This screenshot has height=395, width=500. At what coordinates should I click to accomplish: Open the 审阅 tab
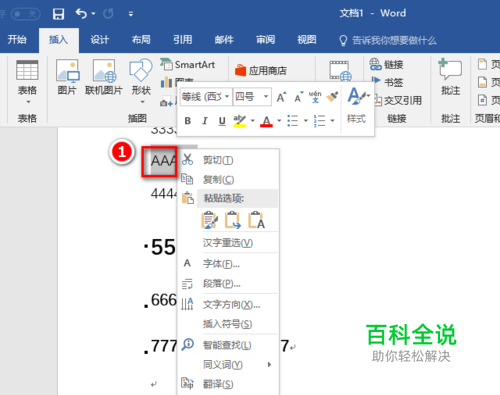pos(265,40)
